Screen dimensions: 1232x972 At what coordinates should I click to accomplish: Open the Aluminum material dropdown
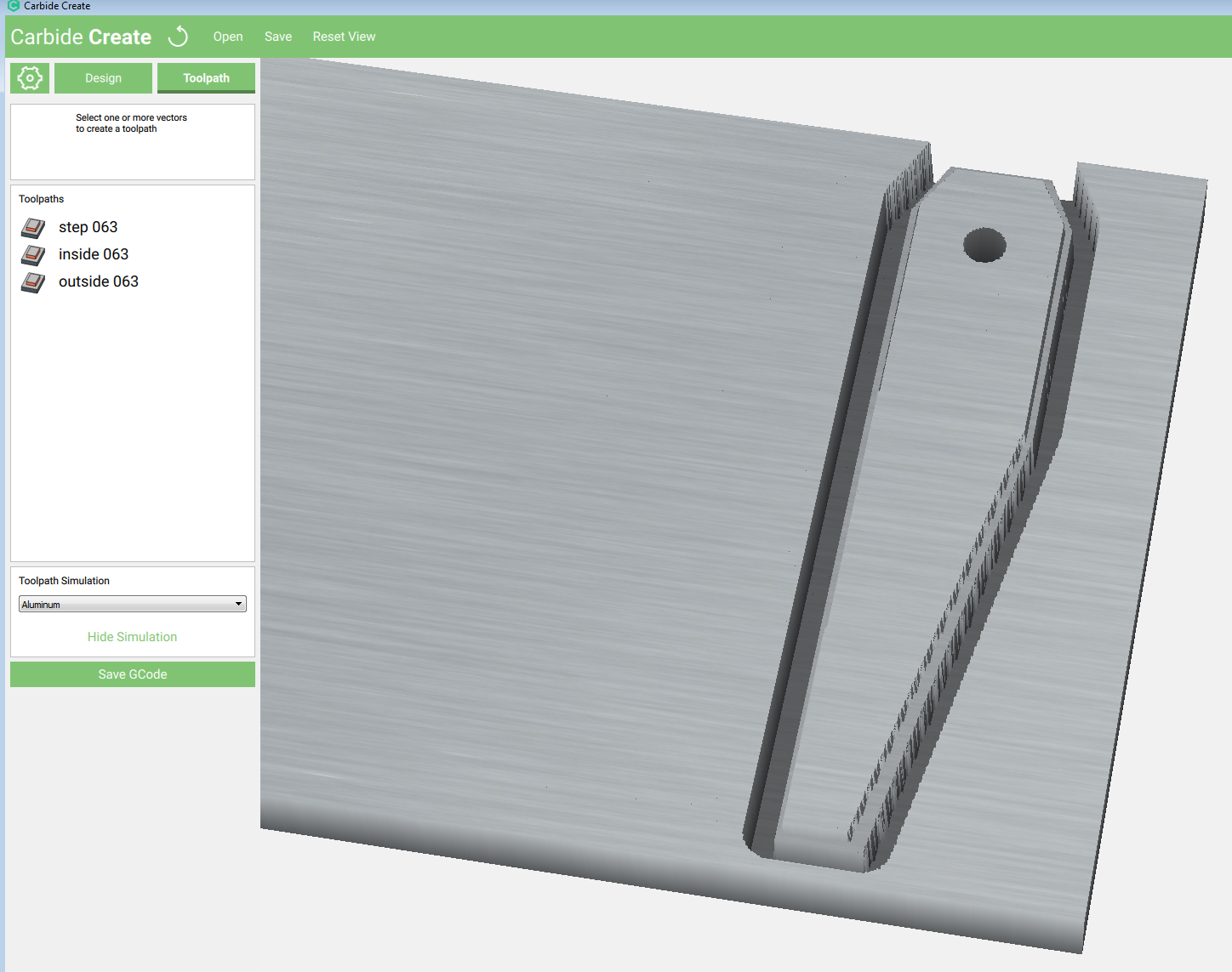coord(133,604)
